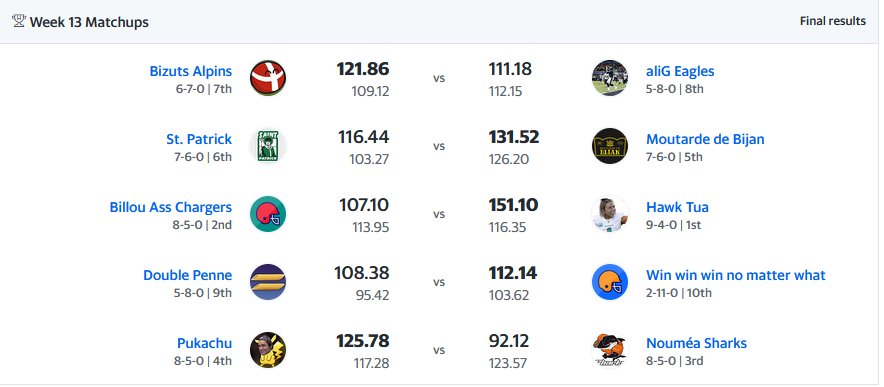Open the St. Patrick team name link
This screenshot has height=387, width=884.
pos(199,139)
